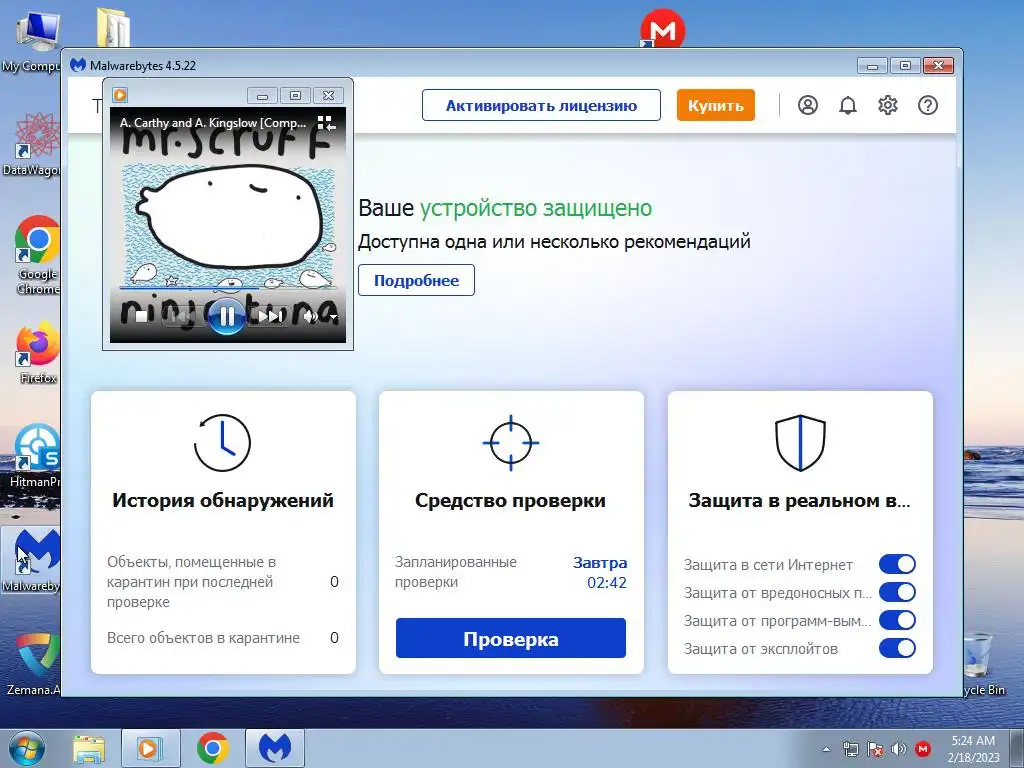
Task: Open Malwarebytes settings gear
Action: (888, 105)
